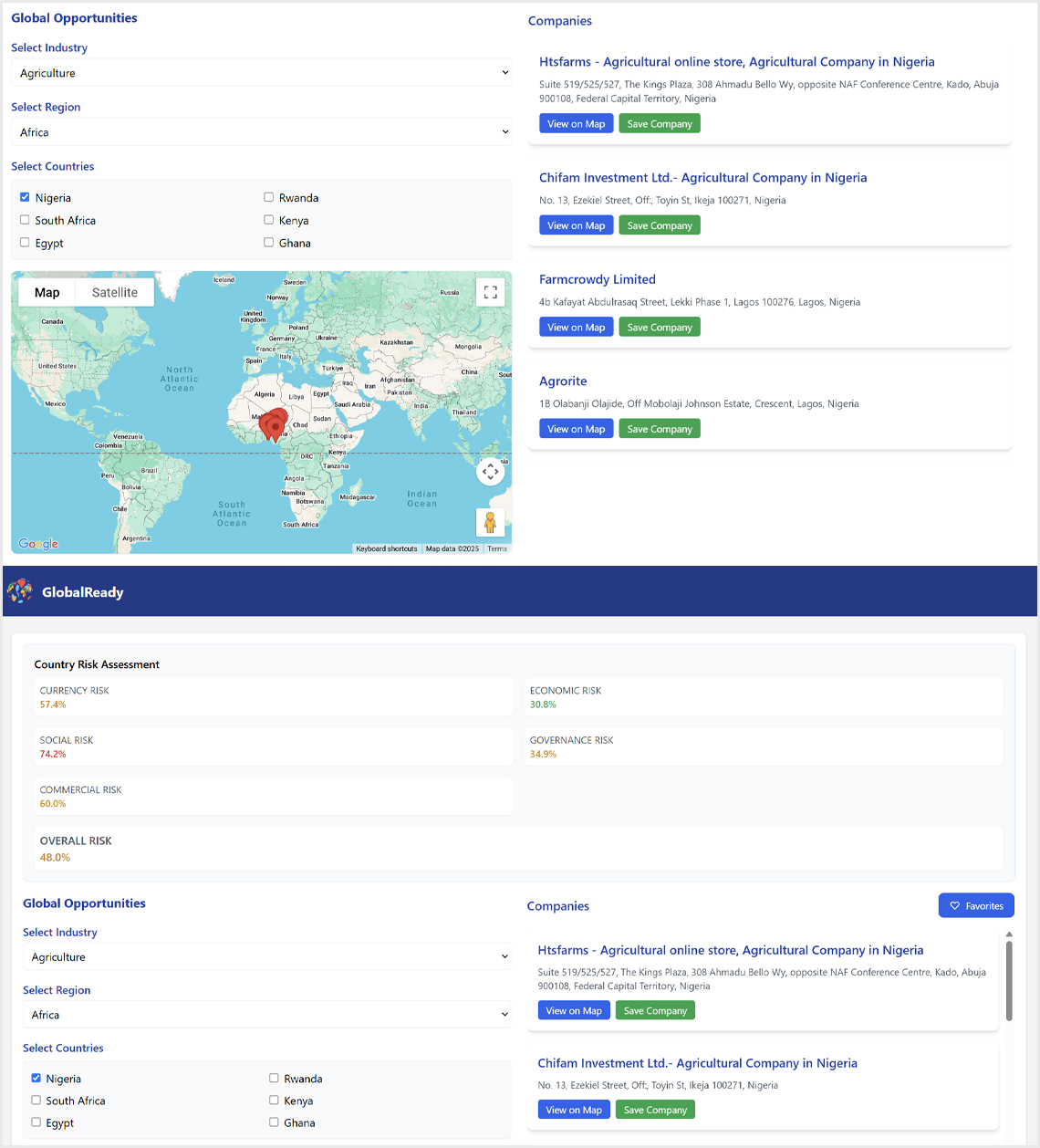Viewport: 1040px width, 1148px height.
Task: Click the Street View pegman icon
Action: click(x=491, y=523)
